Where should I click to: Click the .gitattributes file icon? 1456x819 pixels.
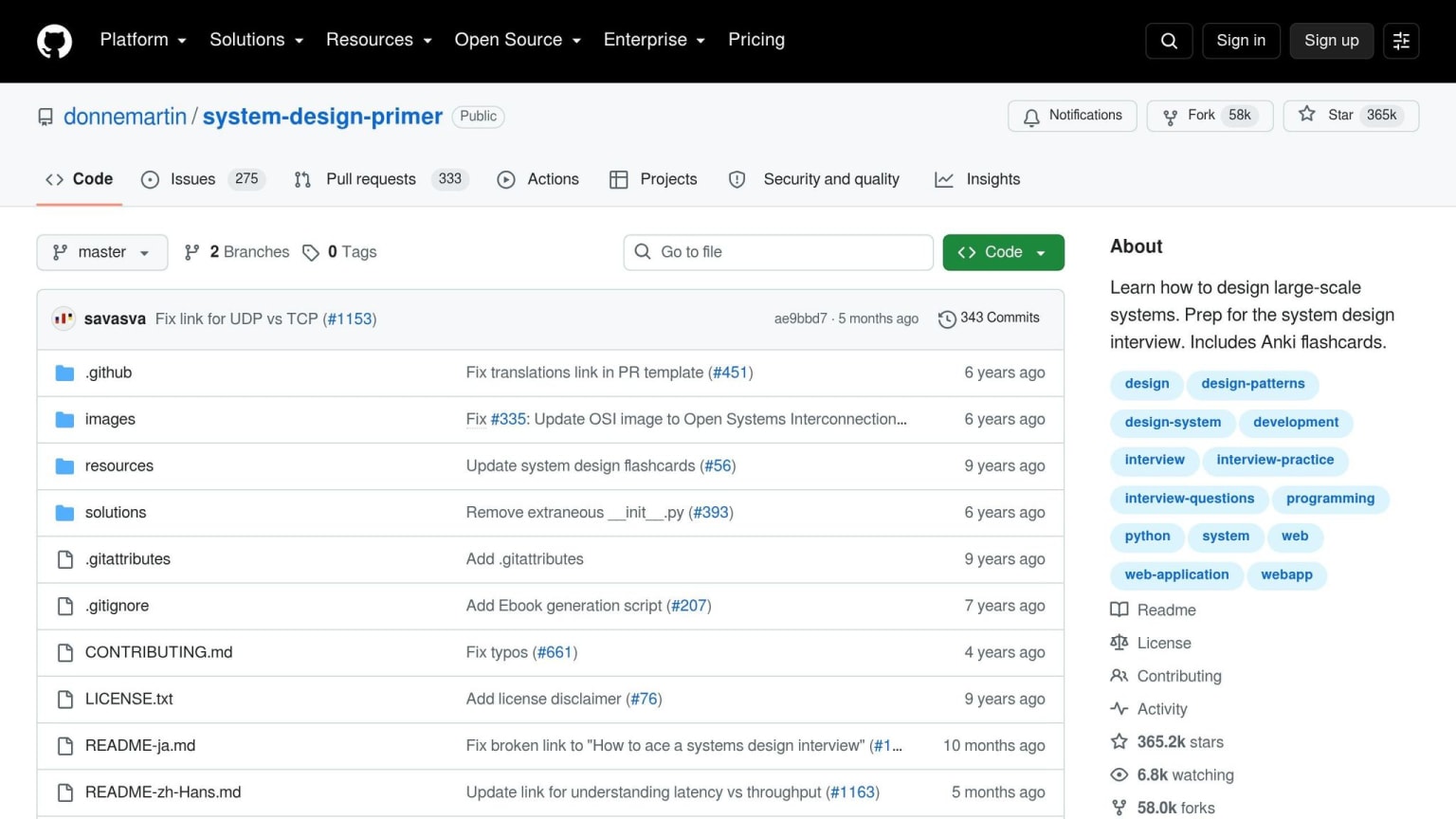point(65,559)
